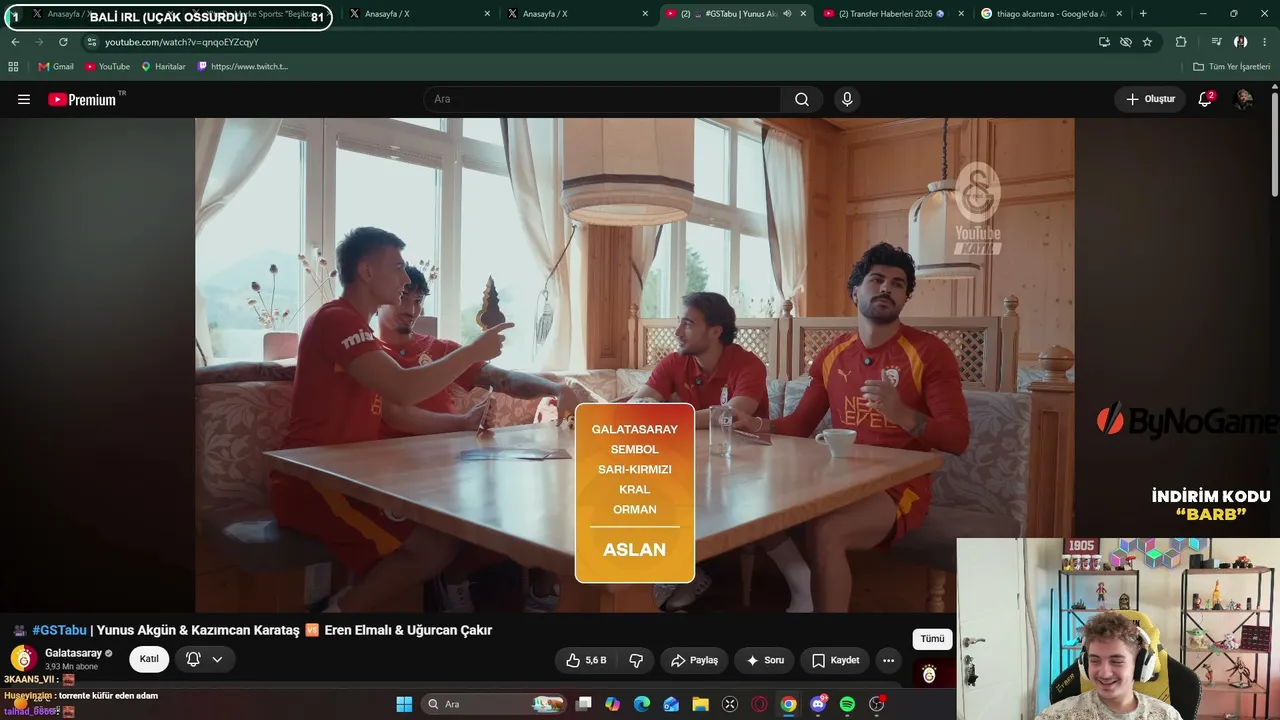Open the YouTube bookmark

click(x=107, y=66)
